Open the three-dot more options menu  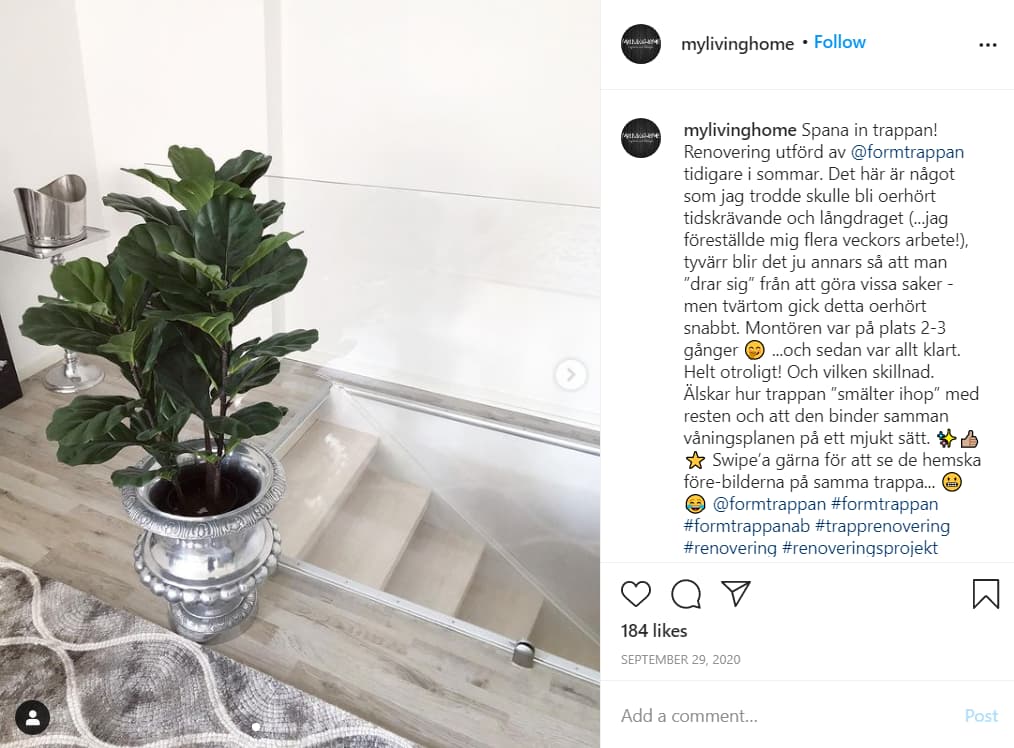(987, 45)
